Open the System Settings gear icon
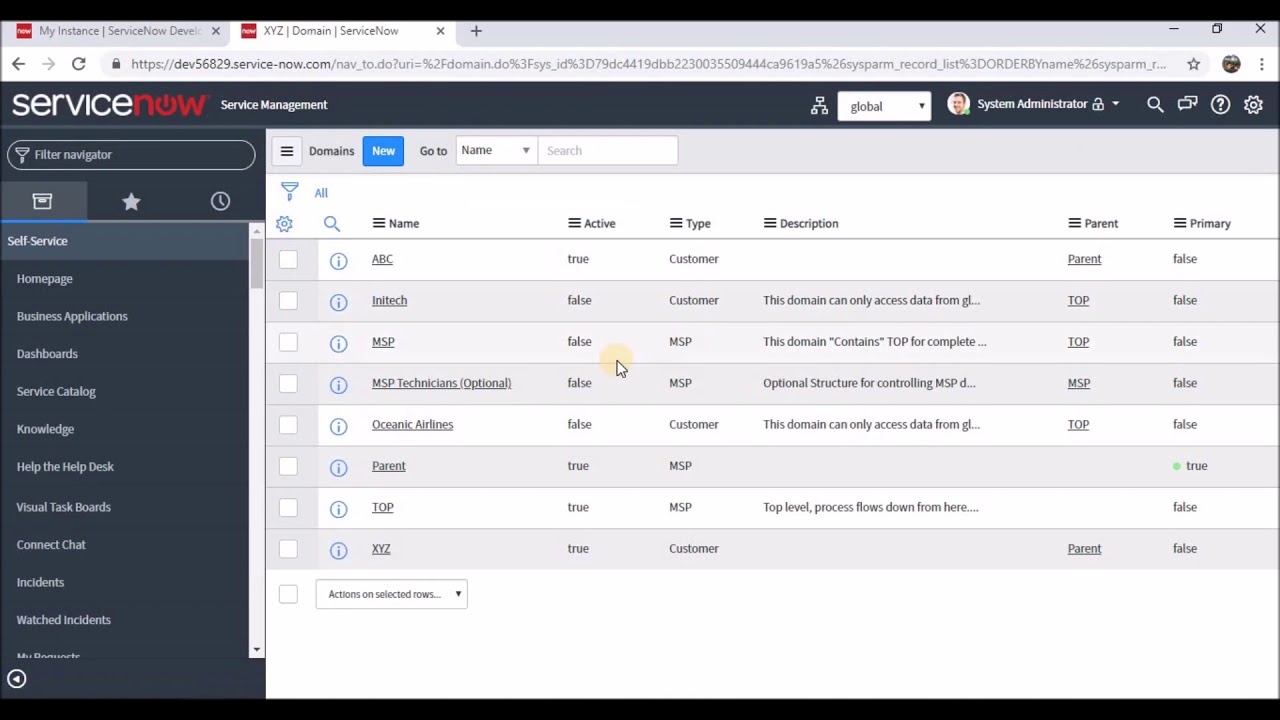Image resolution: width=1280 pixels, height=720 pixels. (1253, 104)
